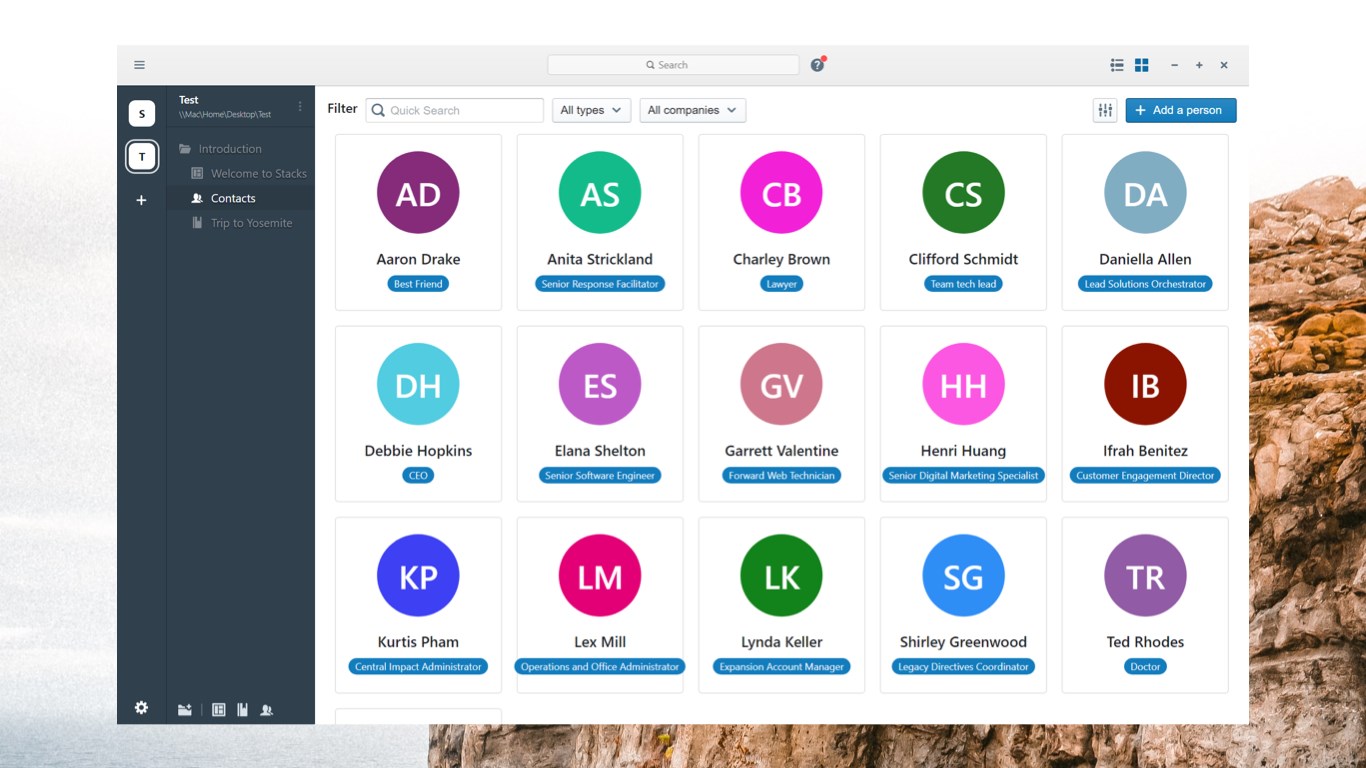
Task: Click the Lead Solutions Orchestrator tag
Action: pos(1145,284)
